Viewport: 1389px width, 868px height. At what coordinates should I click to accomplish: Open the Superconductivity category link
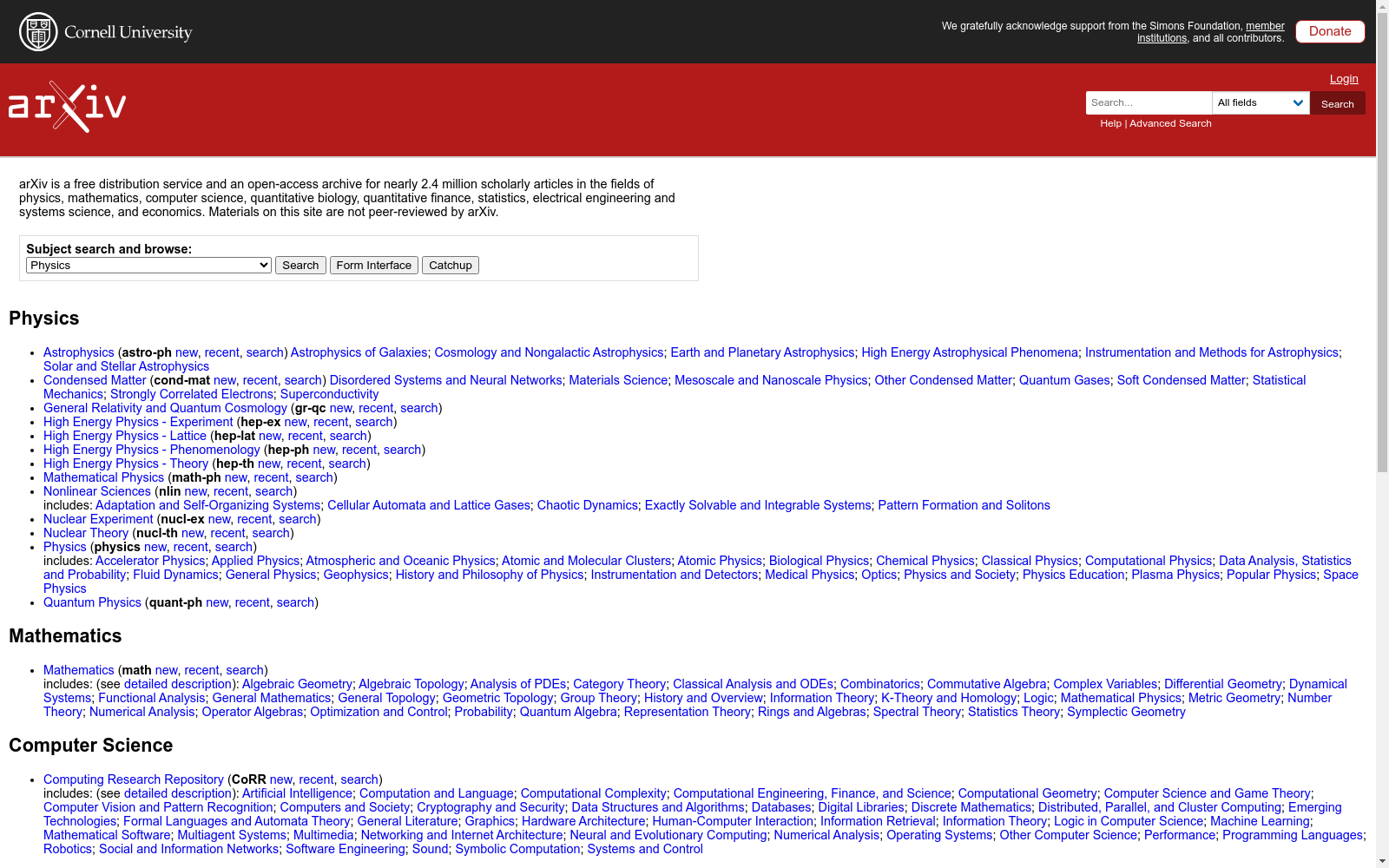[329, 394]
